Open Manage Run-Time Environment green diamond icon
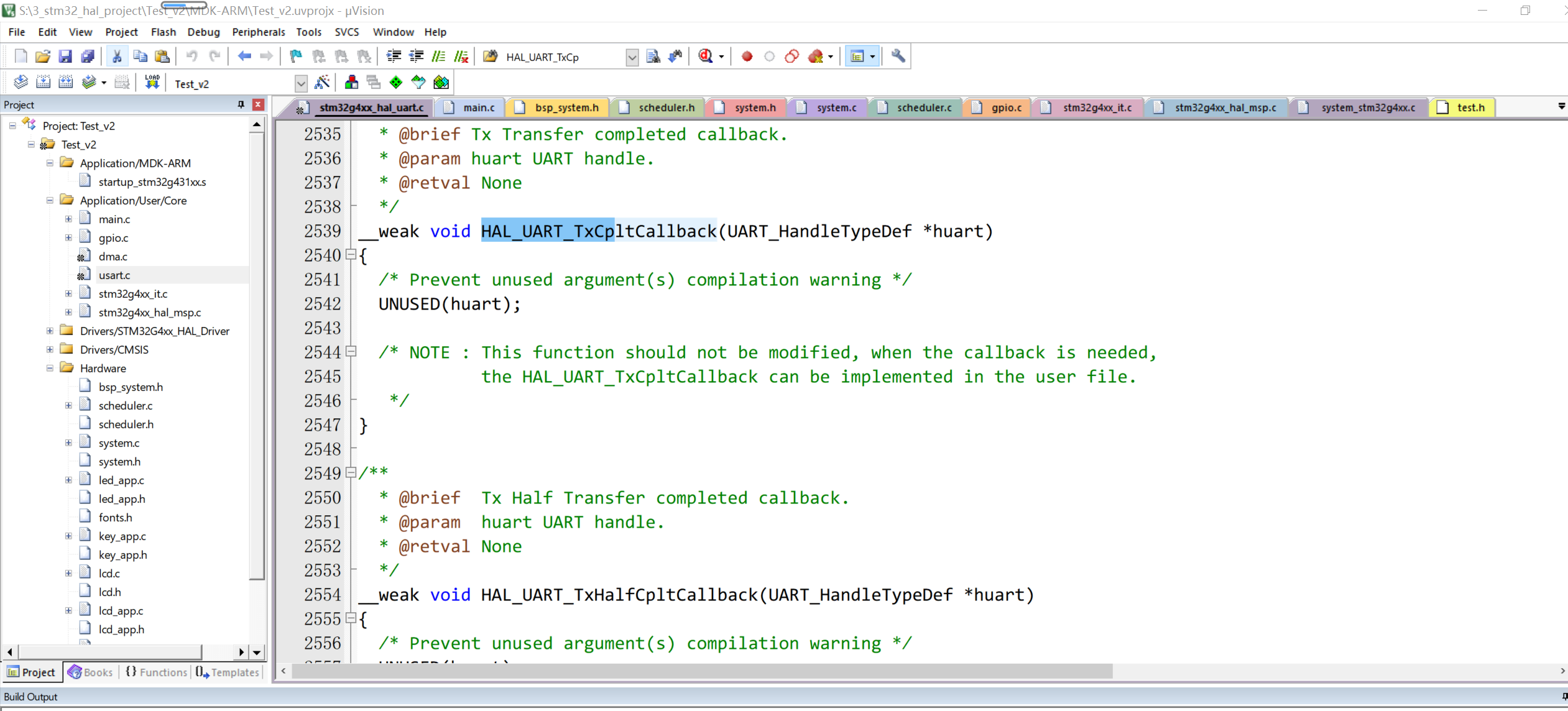This screenshot has width=1568, height=711. pyautogui.click(x=396, y=83)
